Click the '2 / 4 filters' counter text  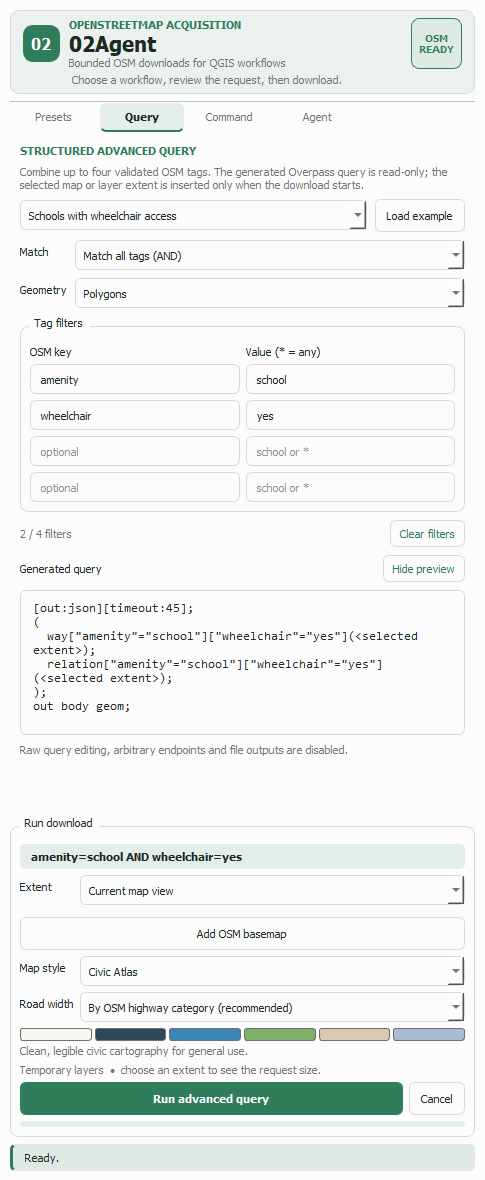click(x=46, y=534)
